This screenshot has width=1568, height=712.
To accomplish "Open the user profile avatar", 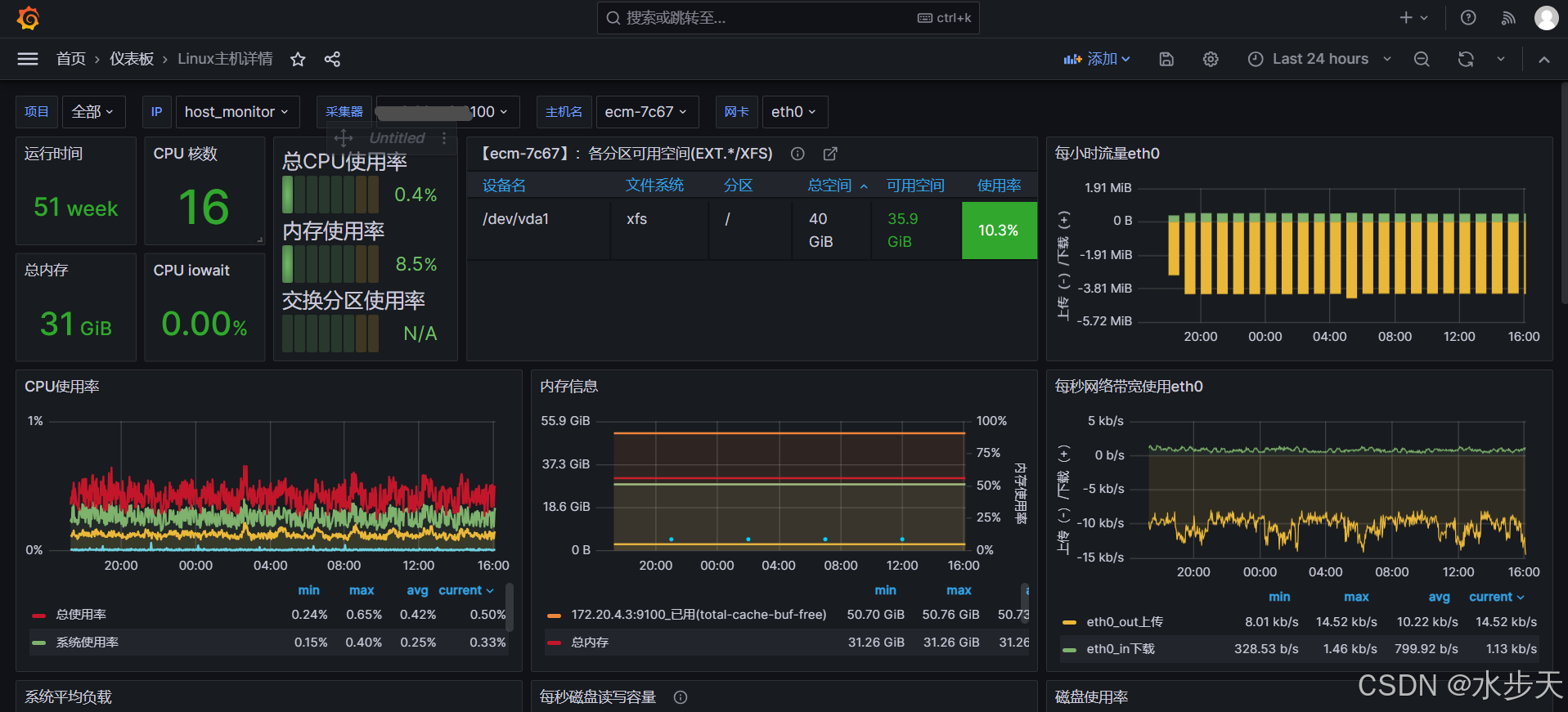I will coord(1546,18).
